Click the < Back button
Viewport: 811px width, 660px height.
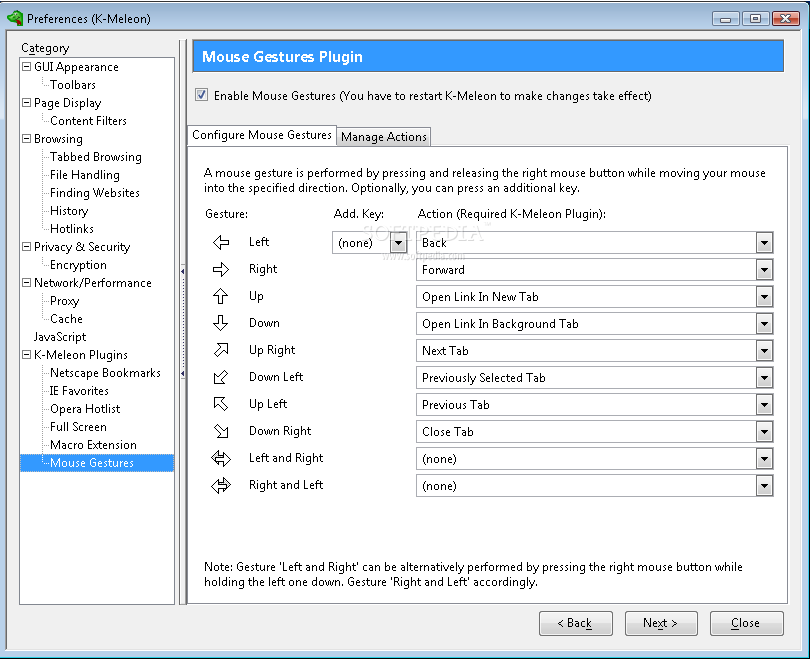tap(576, 623)
